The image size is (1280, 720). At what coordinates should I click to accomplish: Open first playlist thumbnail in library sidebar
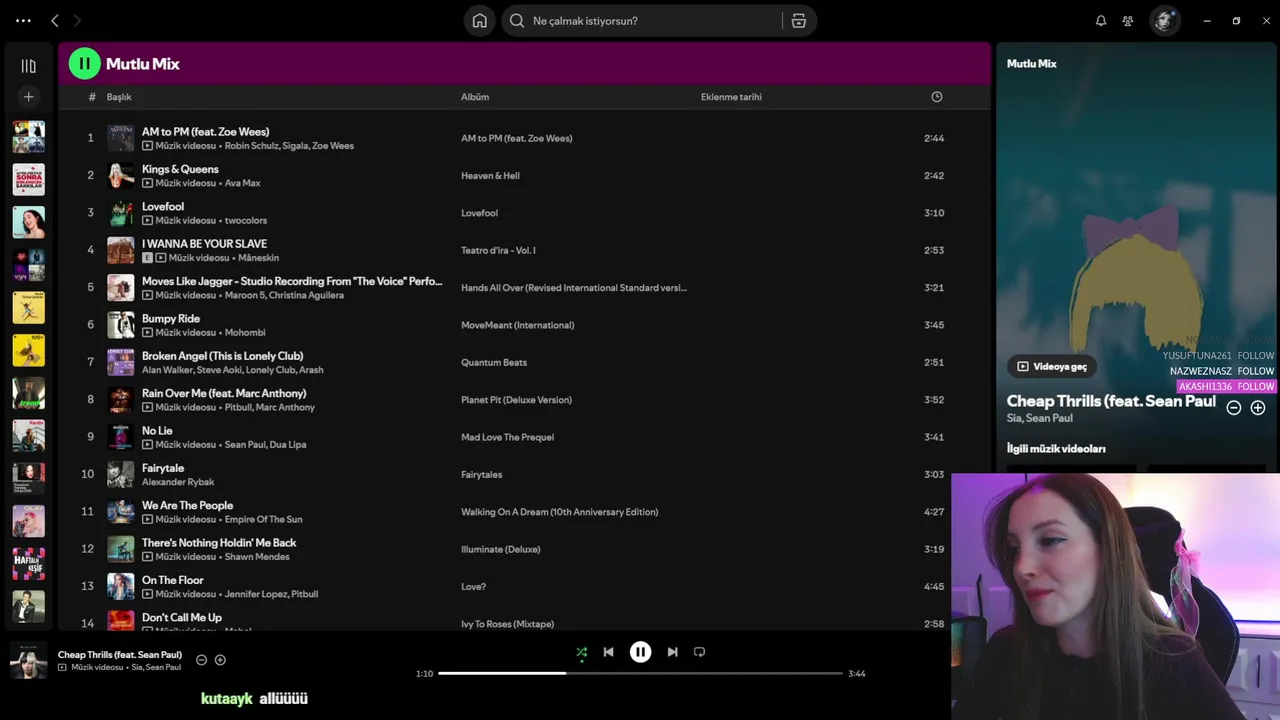click(28, 137)
